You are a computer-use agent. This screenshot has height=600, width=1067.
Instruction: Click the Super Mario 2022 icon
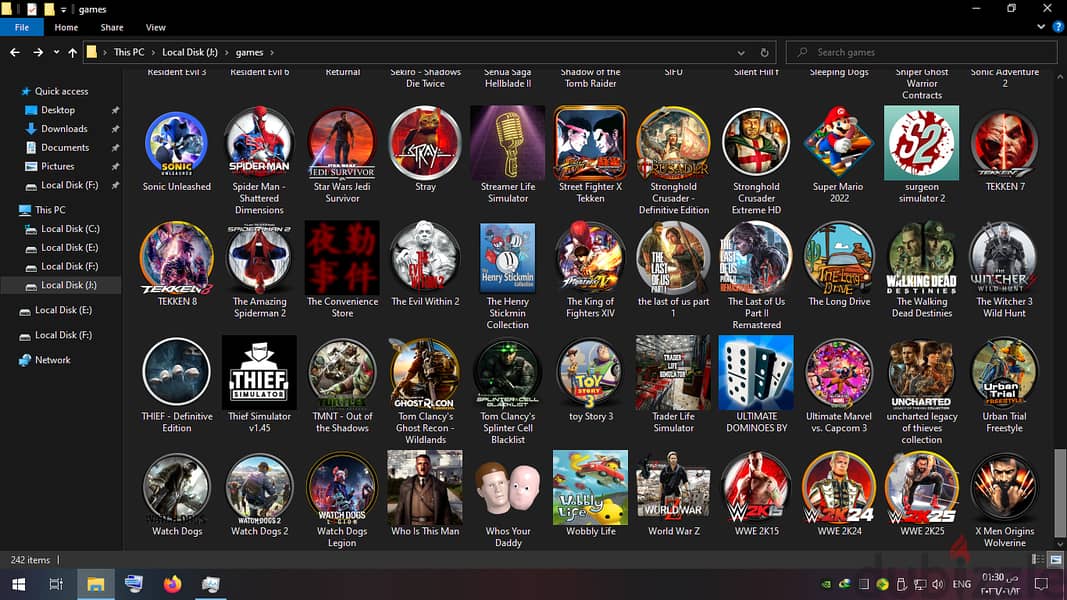839,143
